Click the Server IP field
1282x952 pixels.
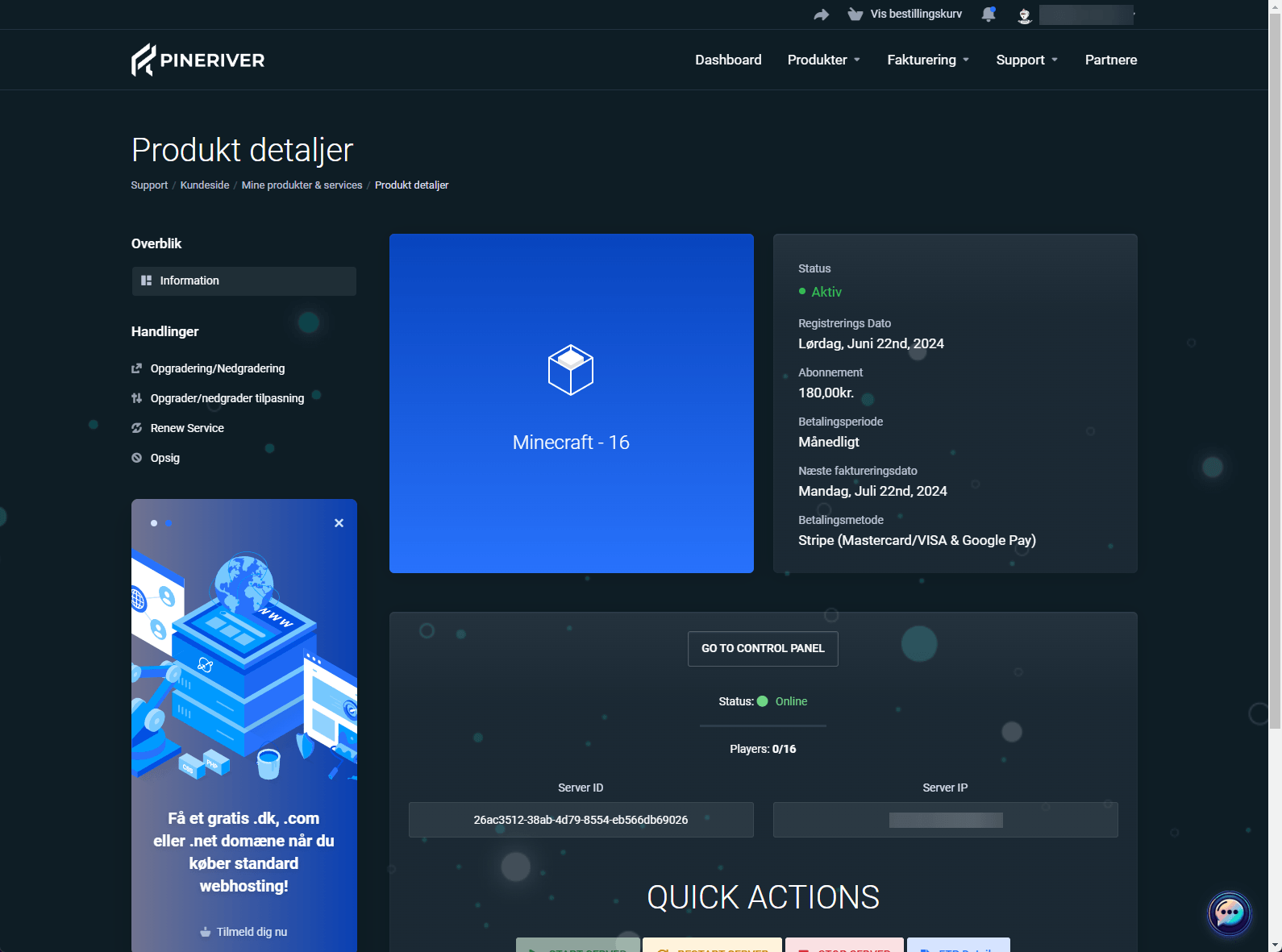(946, 820)
